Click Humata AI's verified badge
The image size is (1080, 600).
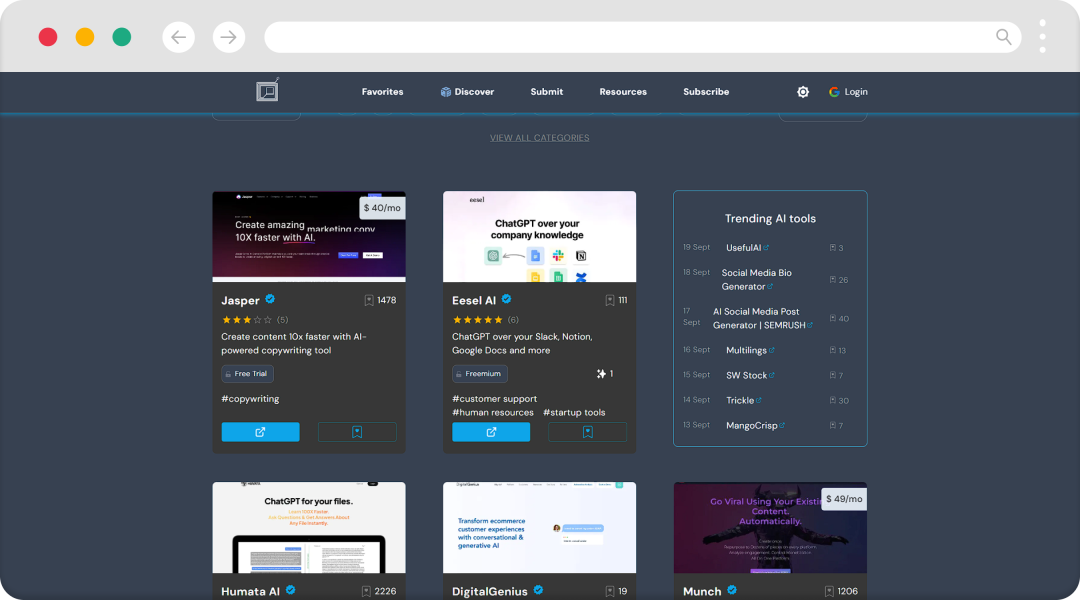[291, 590]
